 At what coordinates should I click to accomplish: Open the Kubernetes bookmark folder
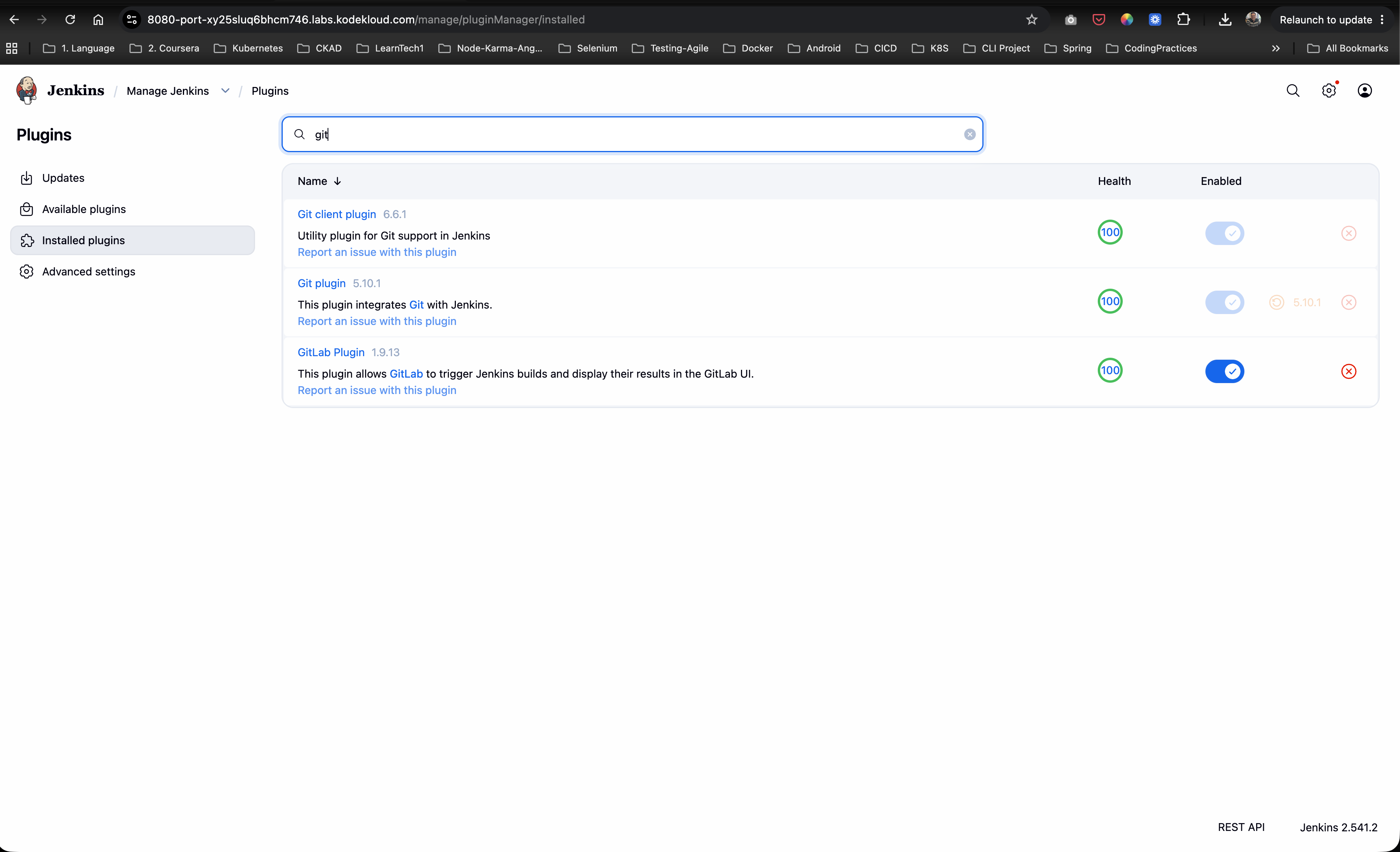coord(248,48)
